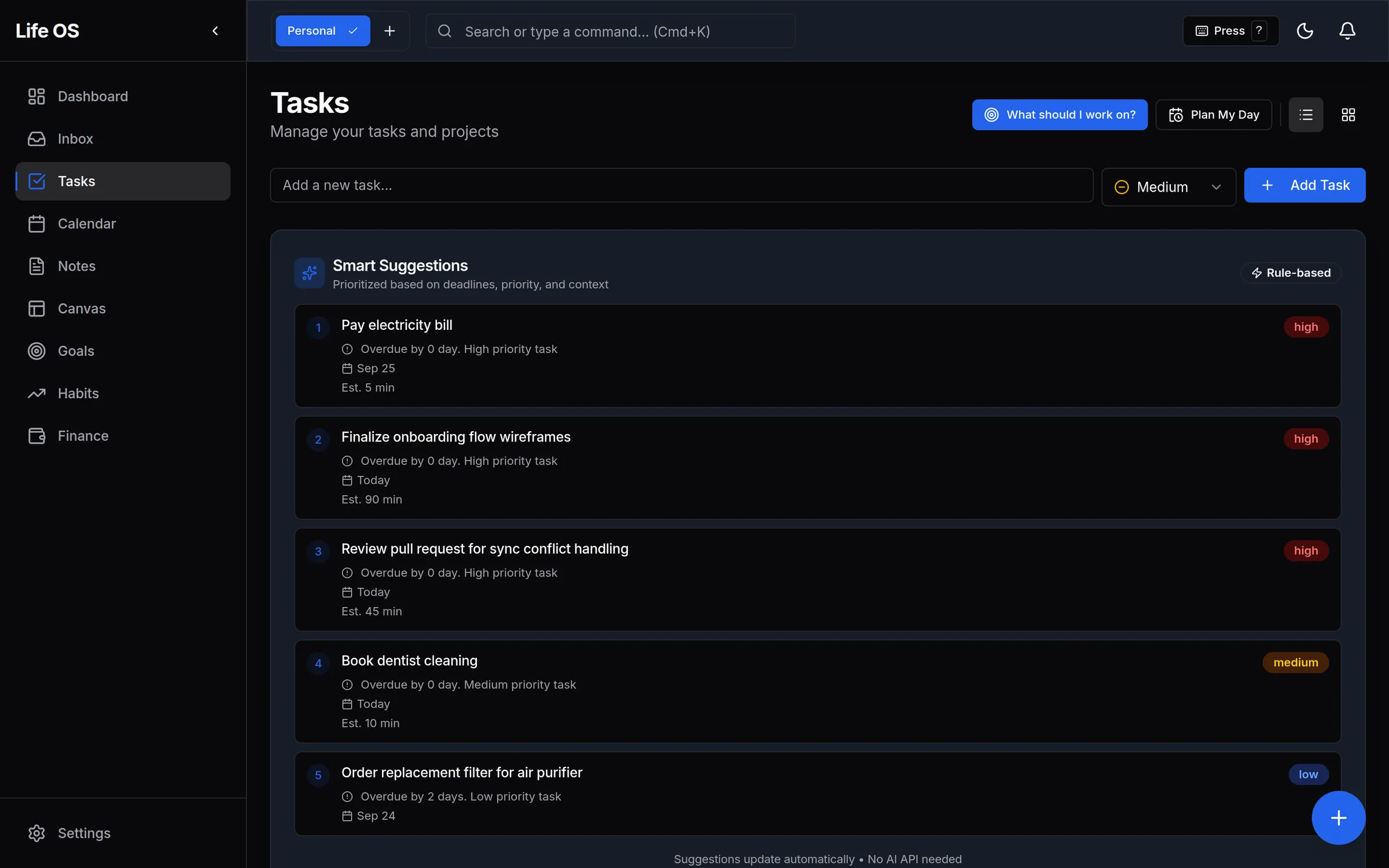The height and width of the screenshot is (868, 1389).
Task: Click the Sep 25 due date
Action: point(369,369)
